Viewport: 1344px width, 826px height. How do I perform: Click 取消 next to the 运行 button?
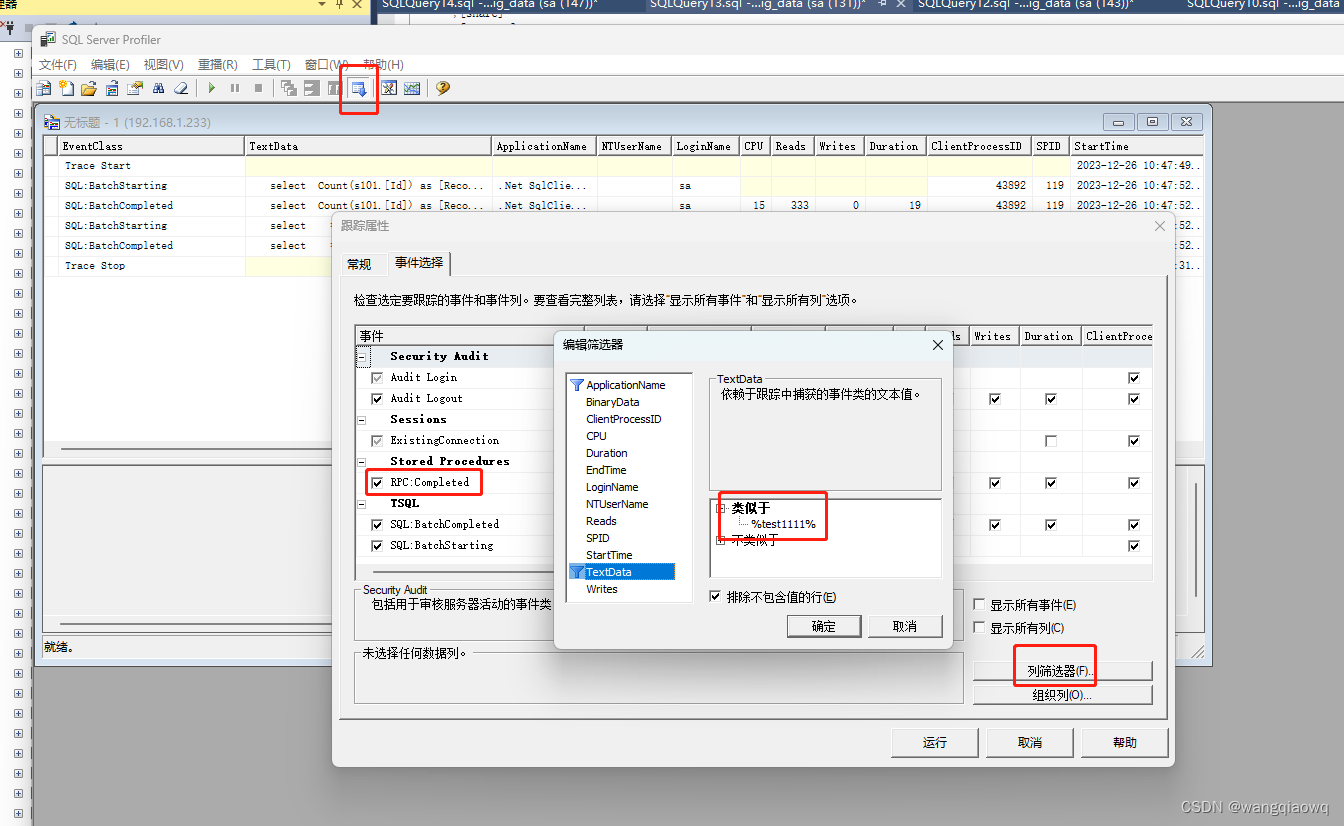1030,743
